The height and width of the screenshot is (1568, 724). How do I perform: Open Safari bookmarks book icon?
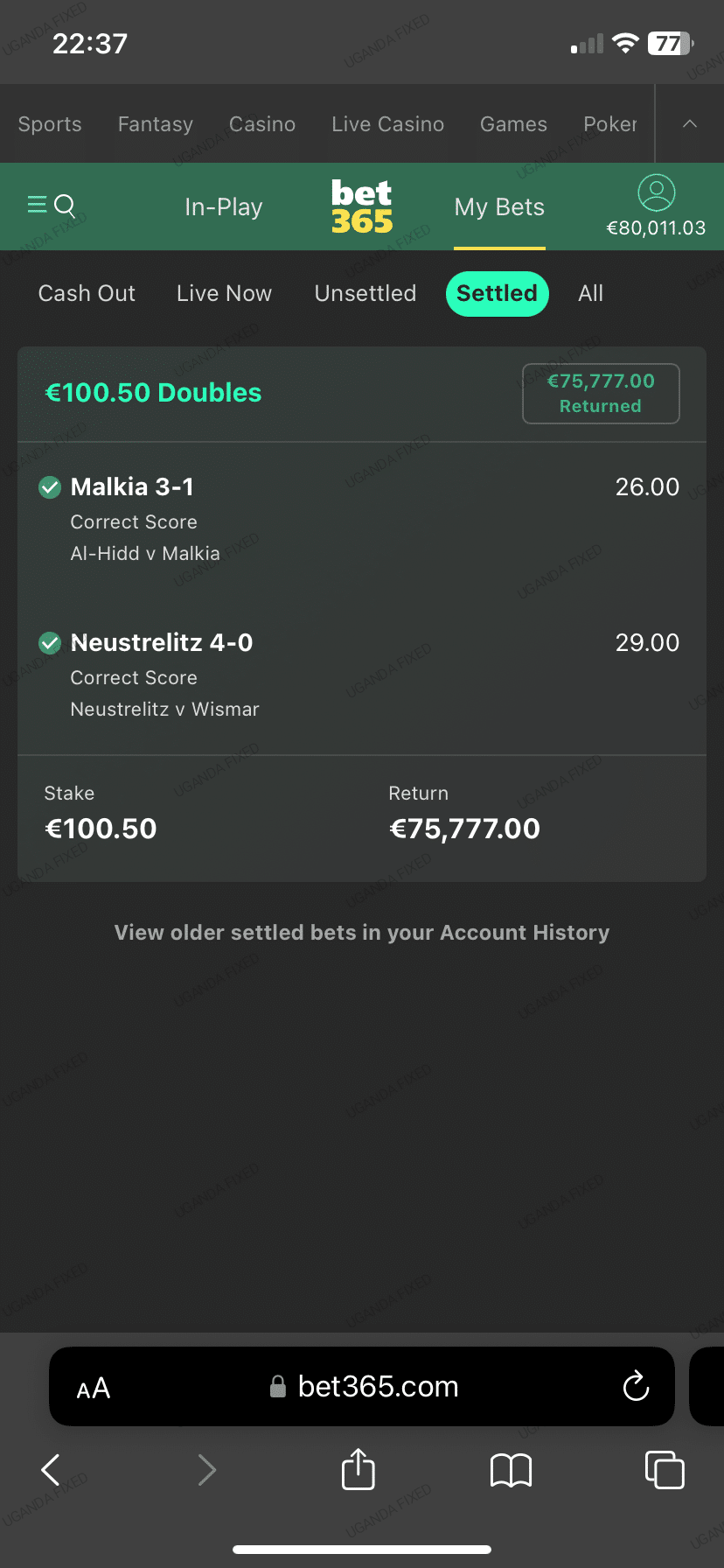[512, 1470]
